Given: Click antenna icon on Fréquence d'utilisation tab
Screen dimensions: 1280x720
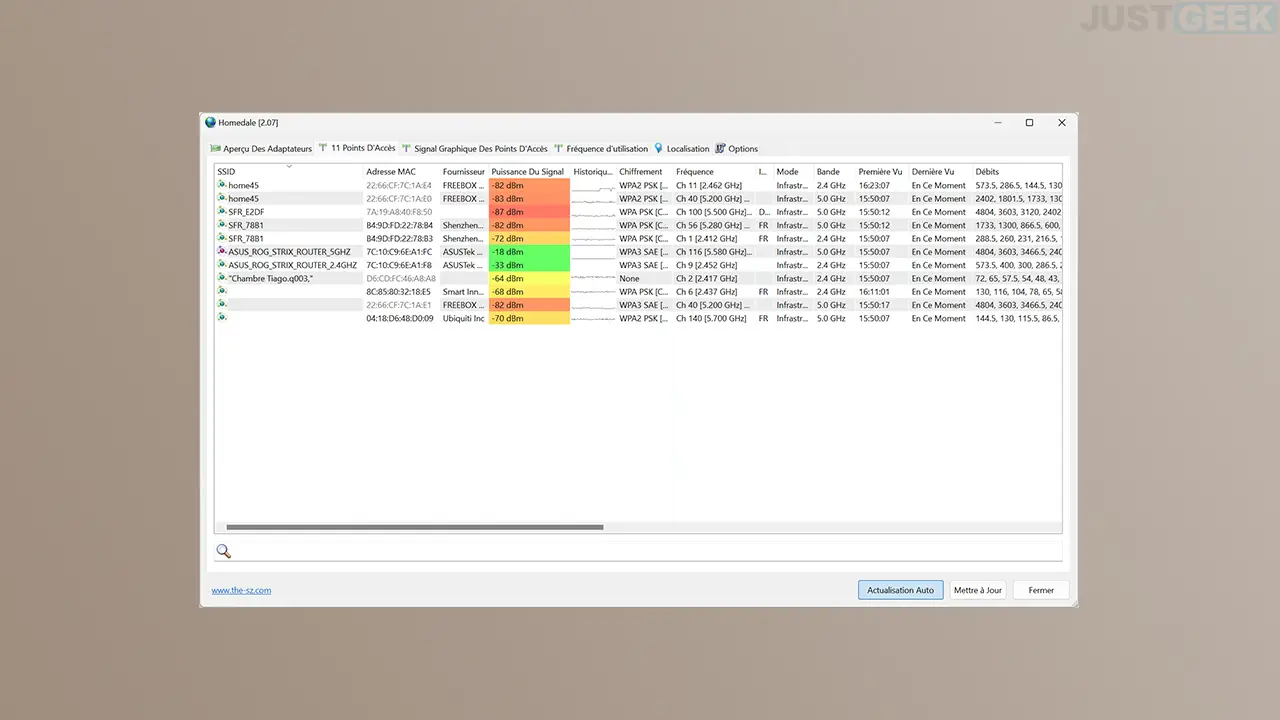Looking at the screenshot, I should pyautogui.click(x=558, y=148).
